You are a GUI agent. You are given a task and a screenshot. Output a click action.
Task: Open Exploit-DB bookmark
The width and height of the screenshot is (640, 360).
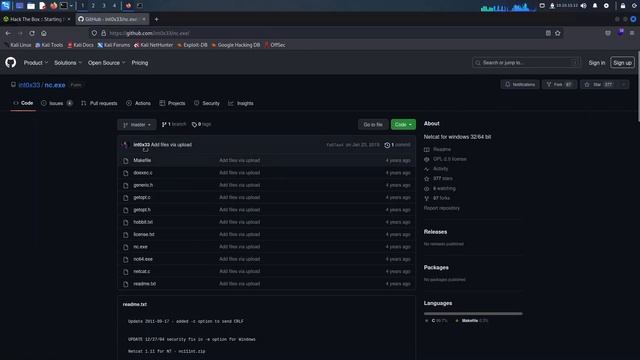coord(192,45)
